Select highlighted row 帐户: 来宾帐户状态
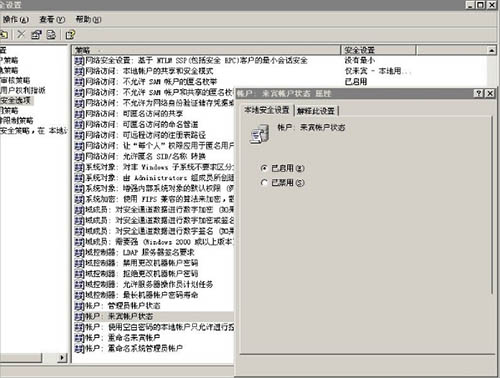Screen dimensions: 500x378 (154, 317)
